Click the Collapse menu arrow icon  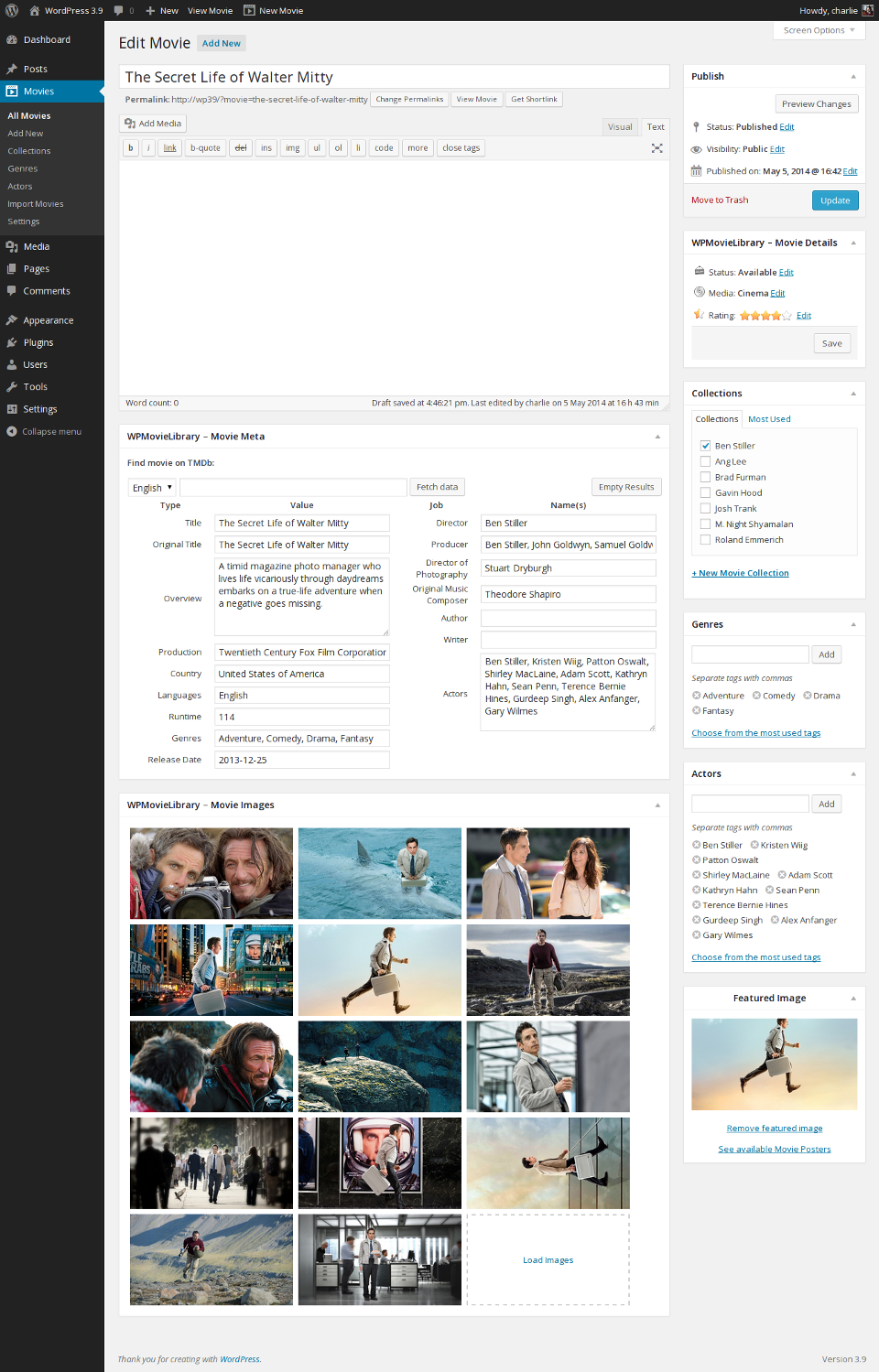click(12, 431)
